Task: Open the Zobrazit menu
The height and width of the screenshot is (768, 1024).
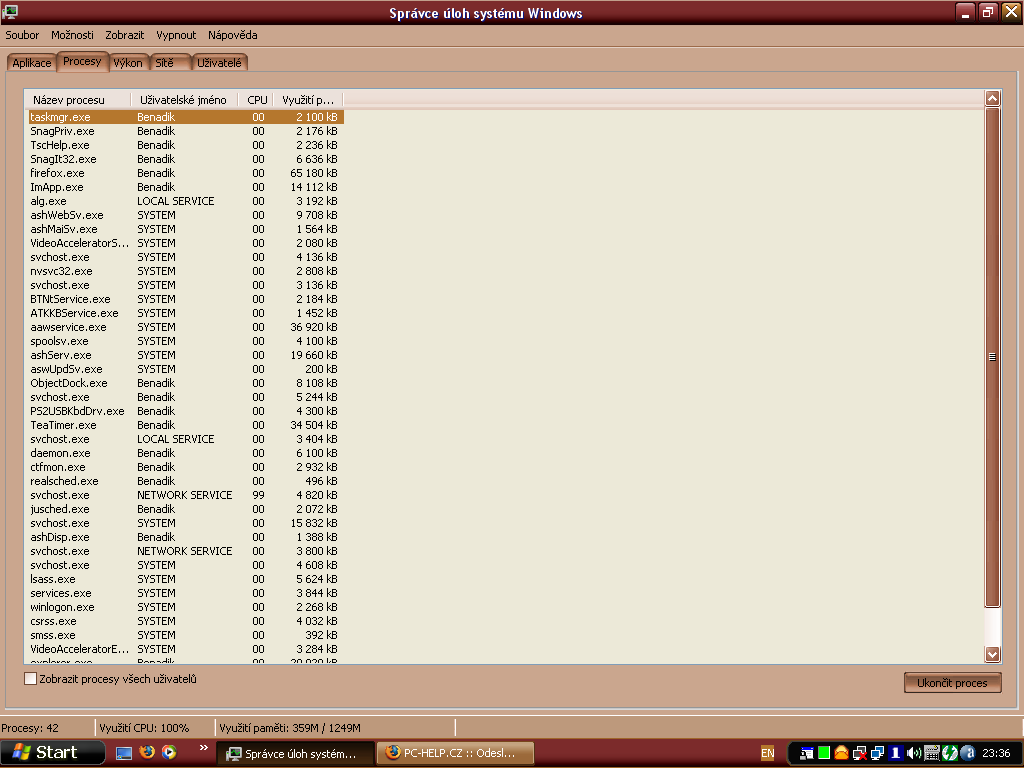Action: 125,35
